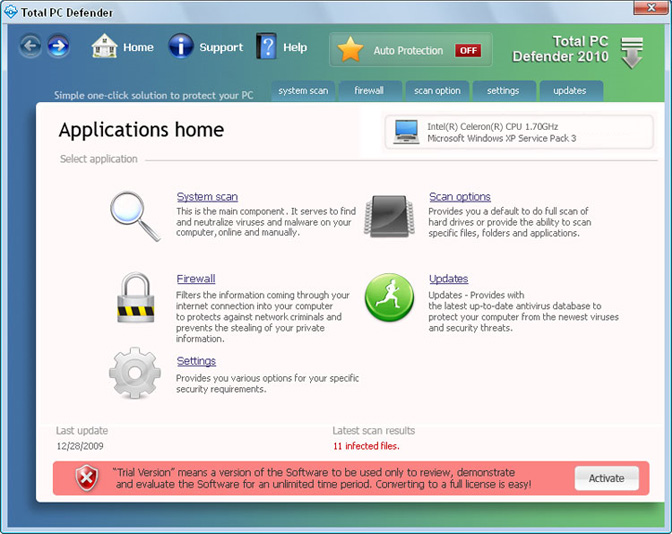This screenshot has height=534, width=672.
Task: Open the settings tab
Action: click(503, 91)
